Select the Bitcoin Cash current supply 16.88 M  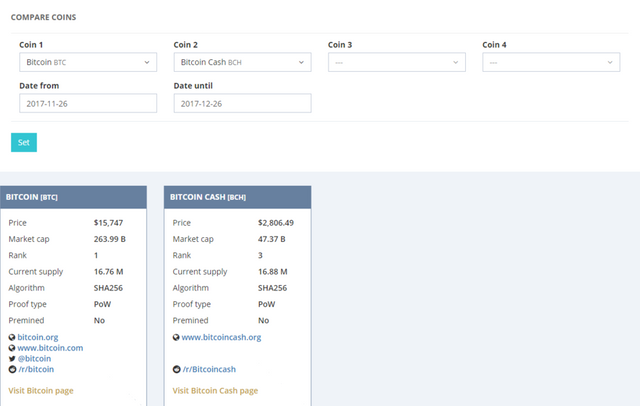273,272
